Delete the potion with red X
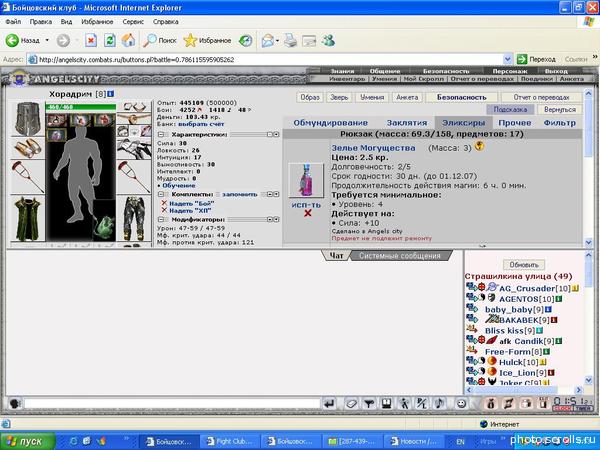The width and height of the screenshot is (600, 450). (x=308, y=213)
